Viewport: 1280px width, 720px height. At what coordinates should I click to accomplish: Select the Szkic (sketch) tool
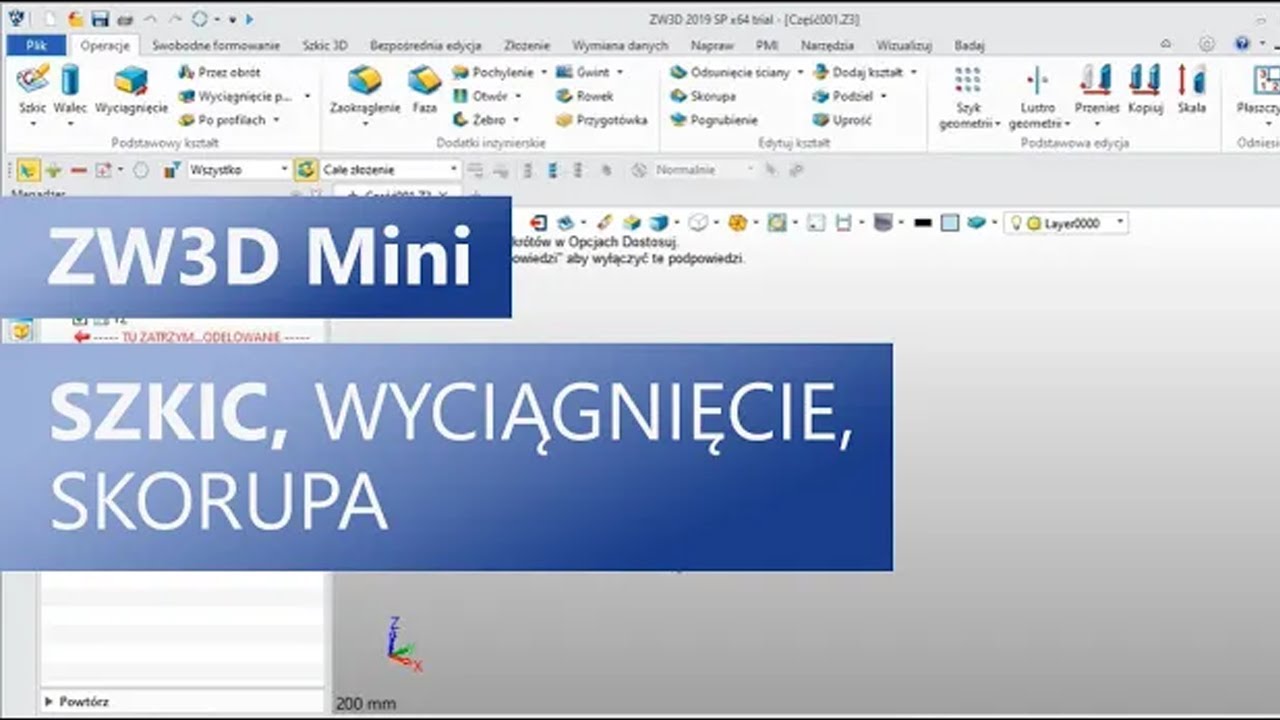point(33,90)
